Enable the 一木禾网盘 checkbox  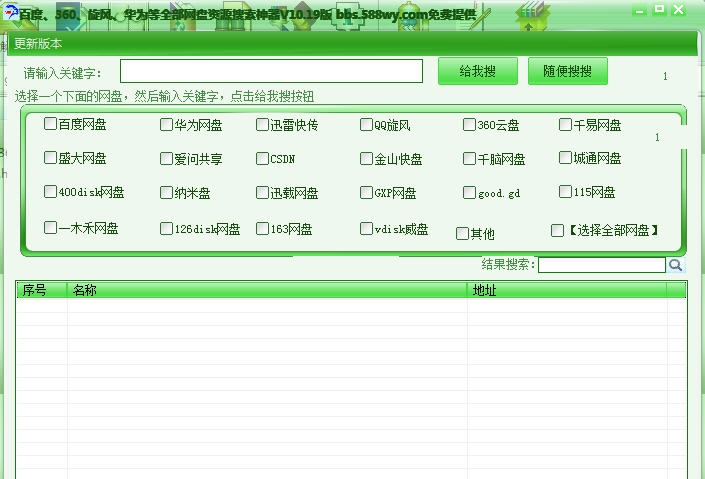pos(50,228)
